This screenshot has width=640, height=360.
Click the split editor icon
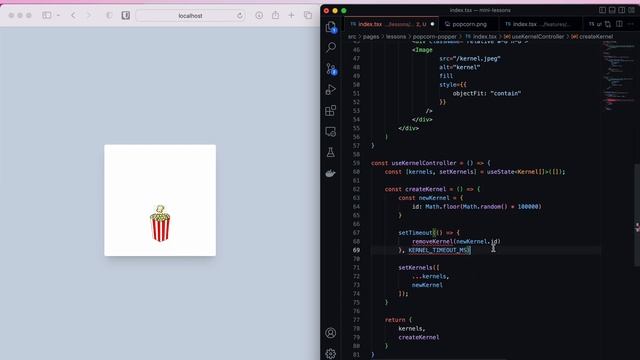pos(619,24)
